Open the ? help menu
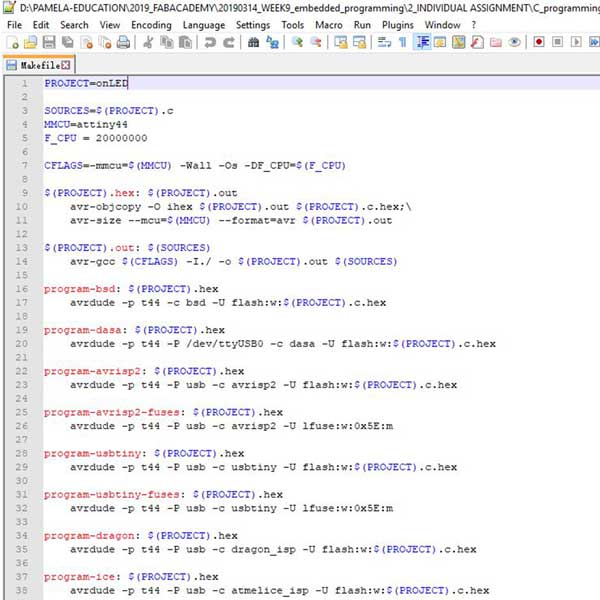This screenshot has width=600, height=600. click(x=474, y=25)
